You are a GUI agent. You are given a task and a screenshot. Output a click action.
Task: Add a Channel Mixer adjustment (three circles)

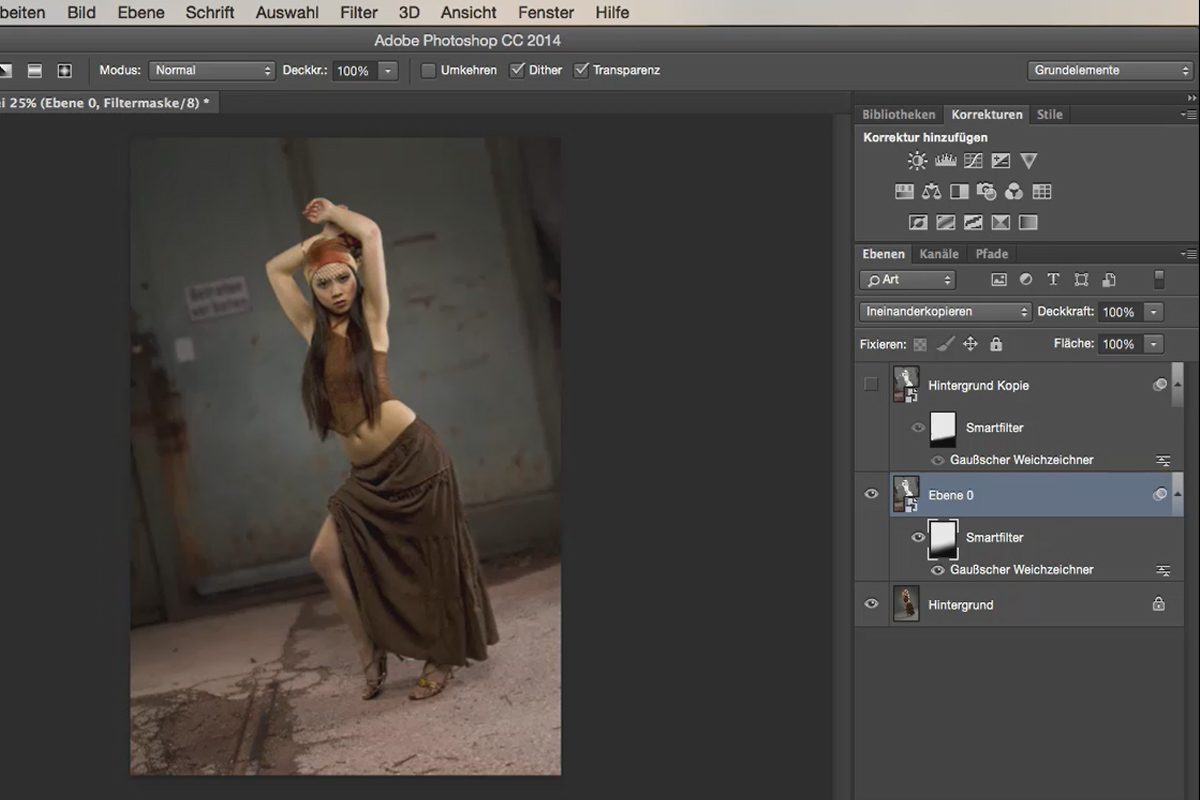tap(1014, 192)
